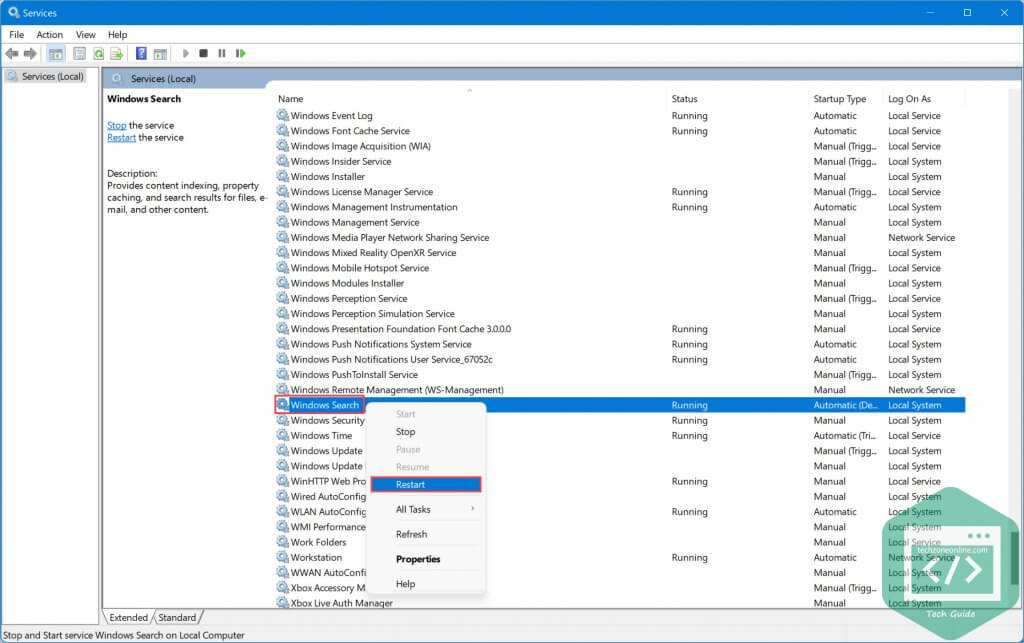Toggle the Show/Hide Console Tree icon
The height and width of the screenshot is (643, 1024).
pyautogui.click(x=55, y=53)
